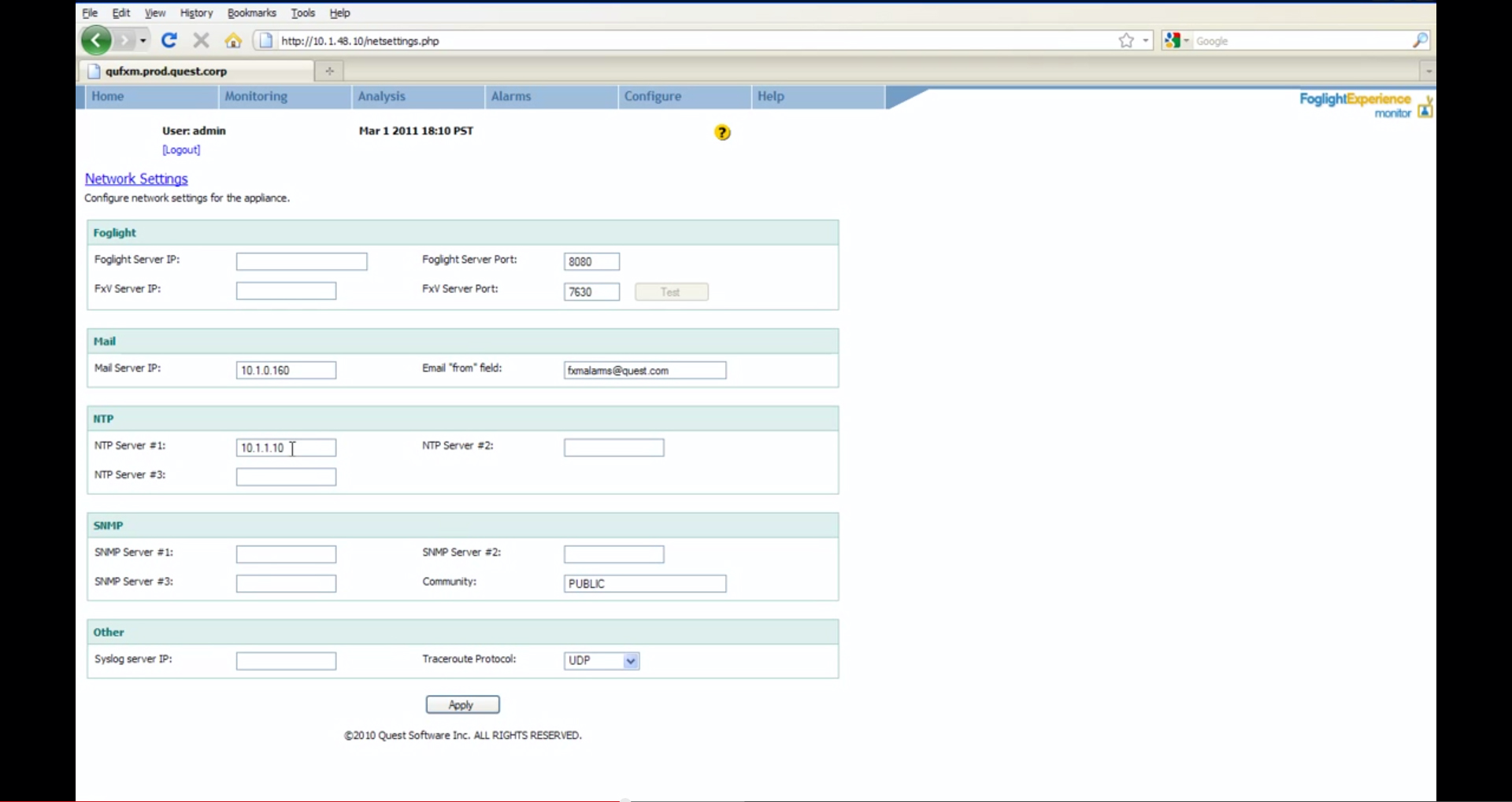Open the help question mark icon
The image size is (1512, 802).
722,132
